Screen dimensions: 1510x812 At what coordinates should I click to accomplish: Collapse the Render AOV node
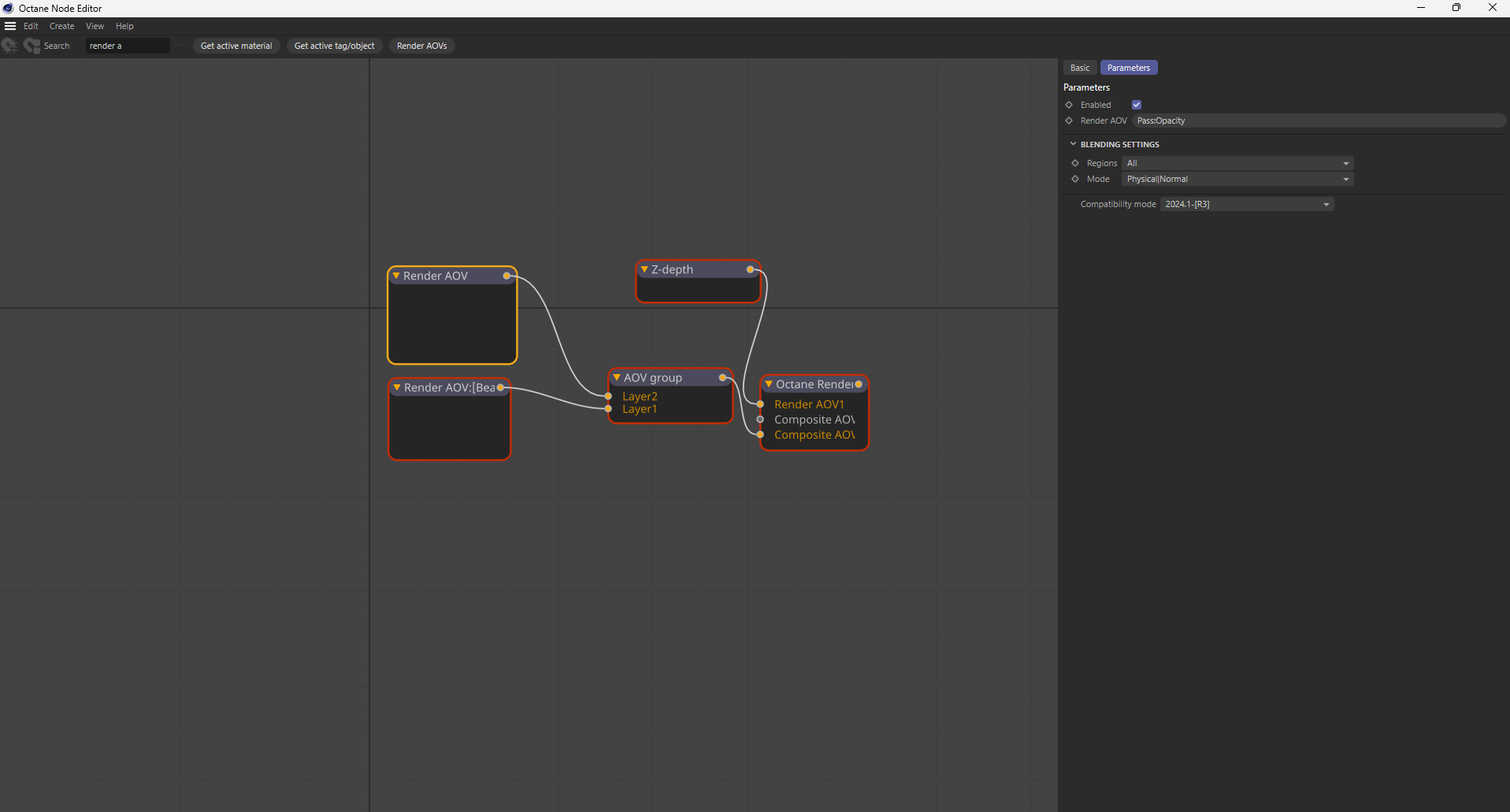[396, 276]
